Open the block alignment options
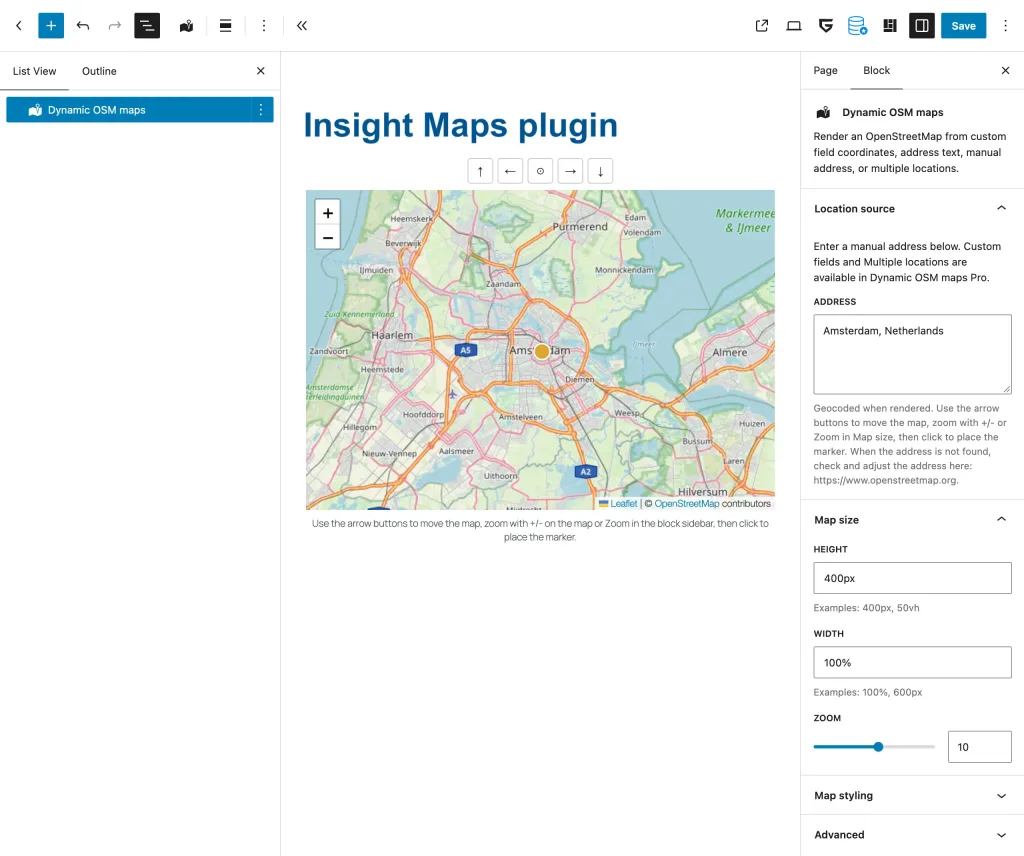This screenshot has width=1024, height=856. point(225,25)
